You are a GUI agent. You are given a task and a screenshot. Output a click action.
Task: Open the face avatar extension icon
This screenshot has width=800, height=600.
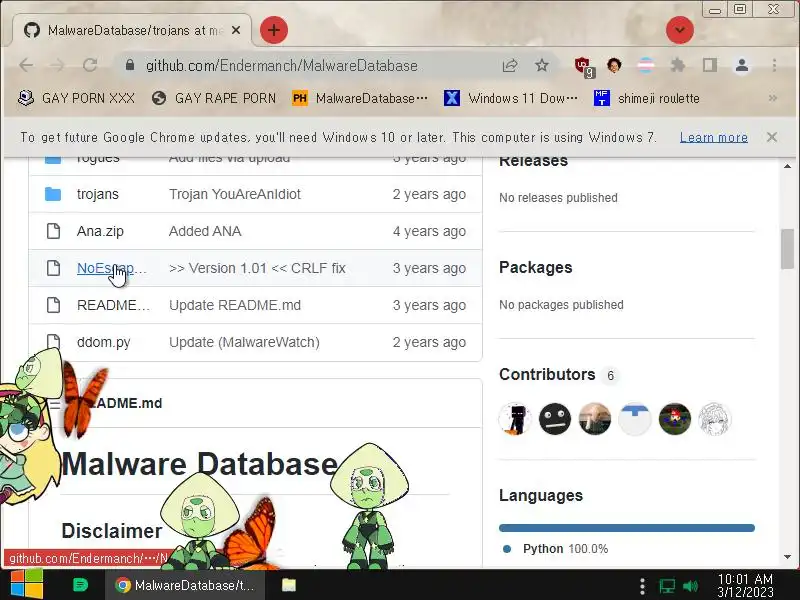614,65
